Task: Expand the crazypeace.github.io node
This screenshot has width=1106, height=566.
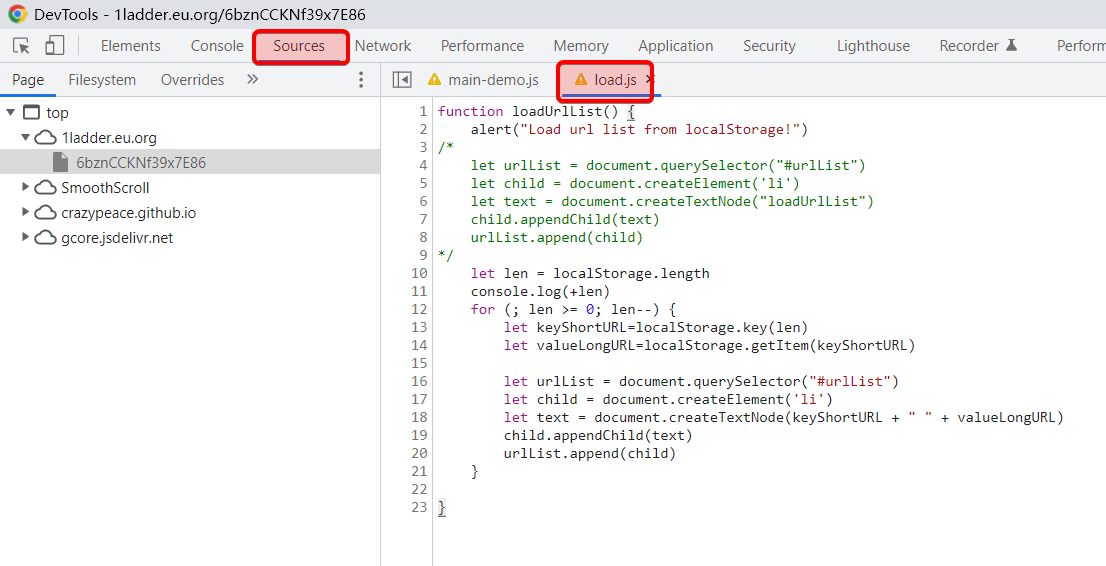Action: tap(26, 213)
